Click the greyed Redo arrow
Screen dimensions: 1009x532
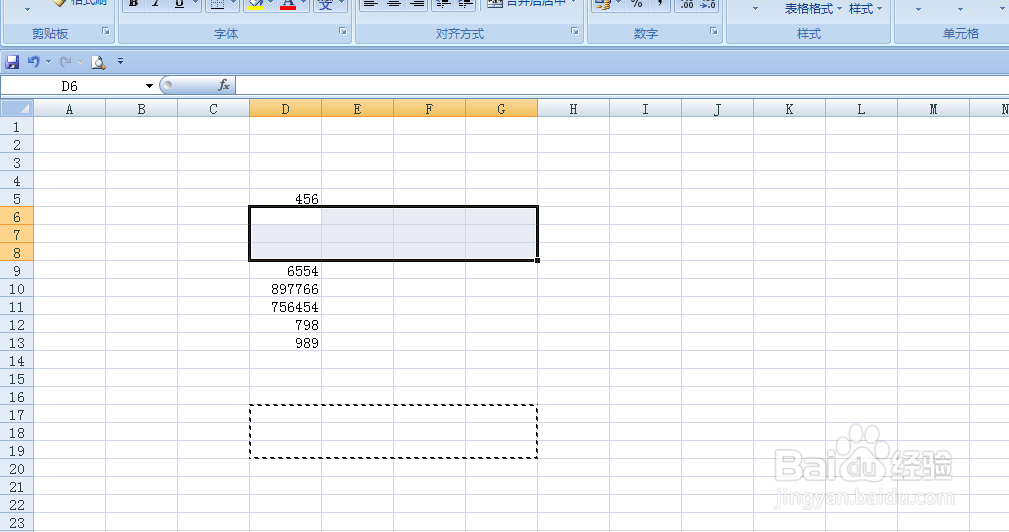[x=65, y=62]
